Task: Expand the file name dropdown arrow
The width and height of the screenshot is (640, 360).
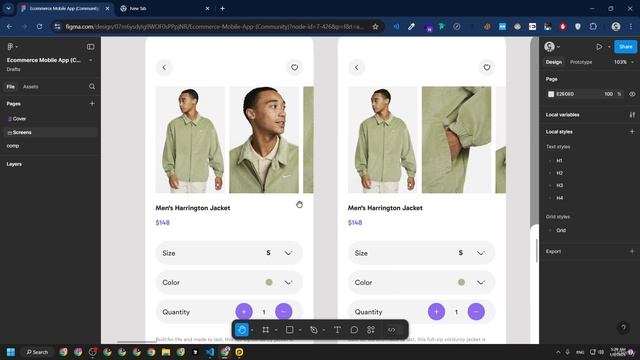Action: (91, 60)
